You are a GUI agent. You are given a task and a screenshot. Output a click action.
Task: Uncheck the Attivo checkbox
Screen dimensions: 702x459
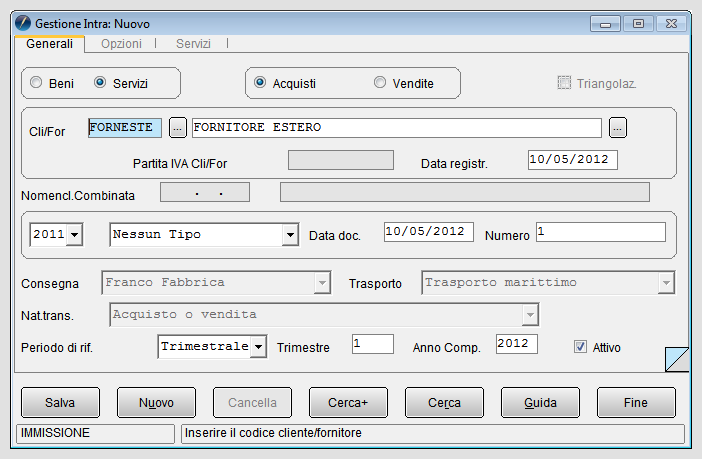(580, 347)
